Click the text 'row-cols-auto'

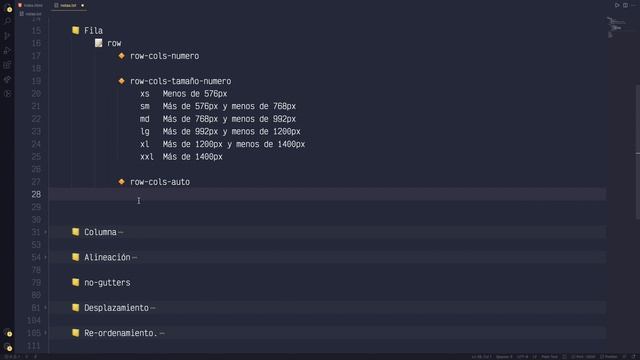(x=160, y=182)
